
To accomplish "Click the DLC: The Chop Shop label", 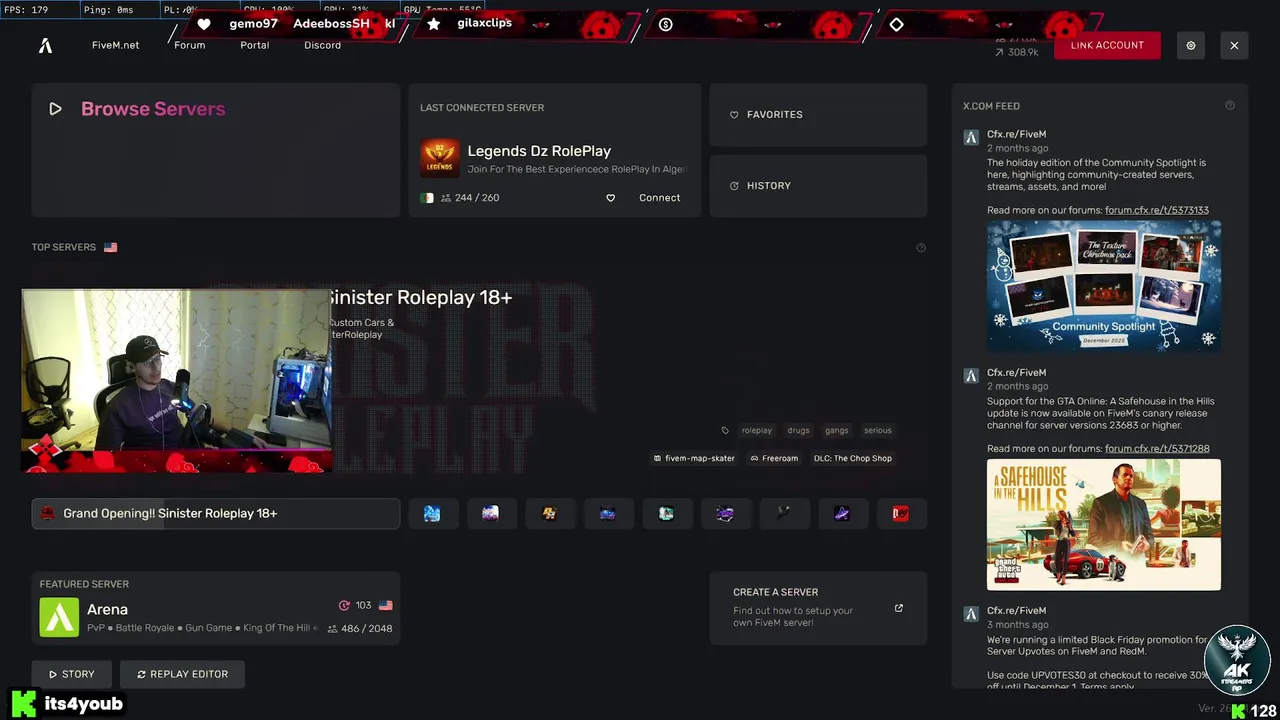I will click(853, 459).
